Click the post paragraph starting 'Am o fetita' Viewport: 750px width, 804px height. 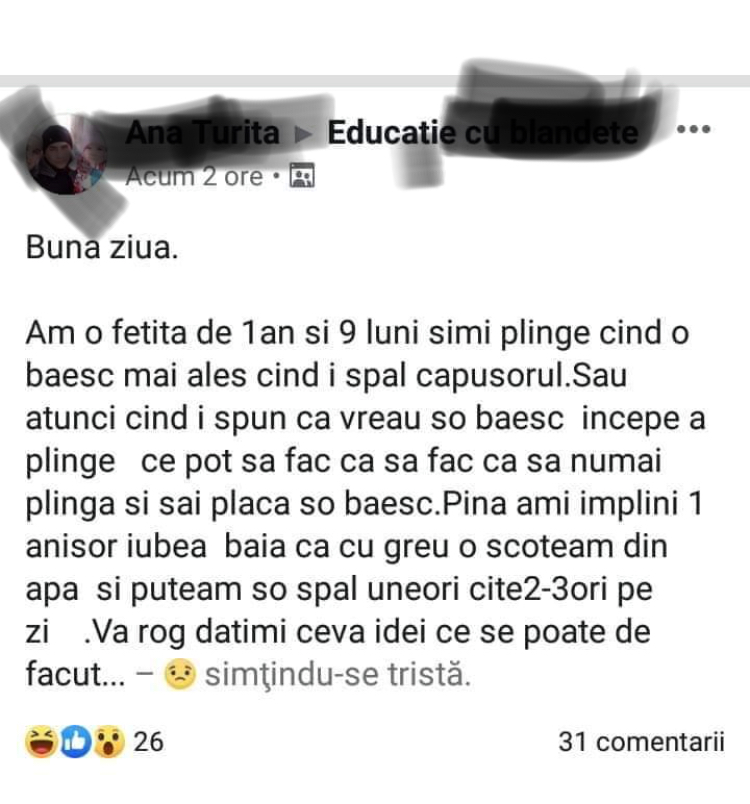point(366,504)
